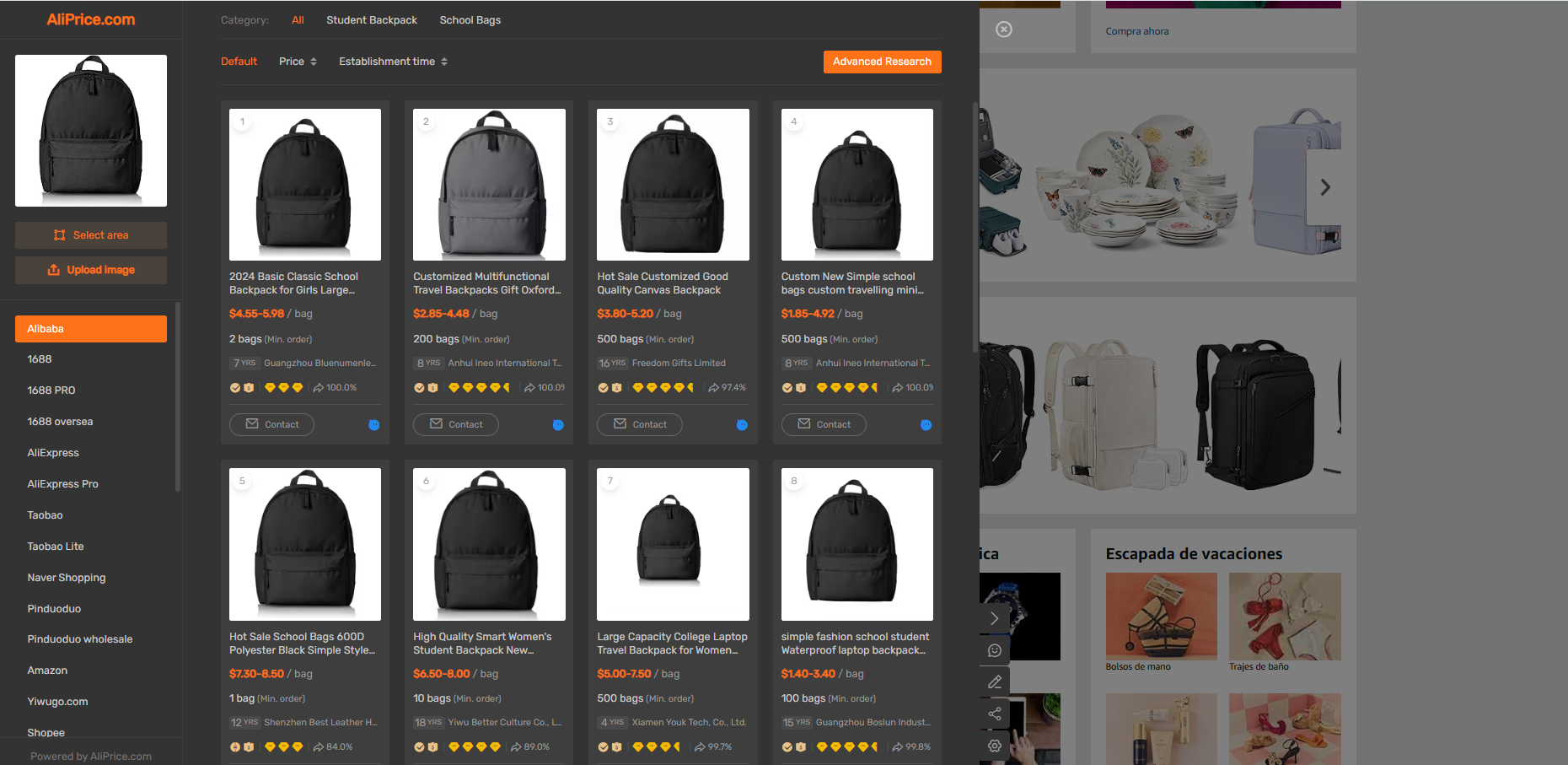Open Guangzhou Bluenumenle supplier name
The image size is (1568, 765).
tap(320, 364)
